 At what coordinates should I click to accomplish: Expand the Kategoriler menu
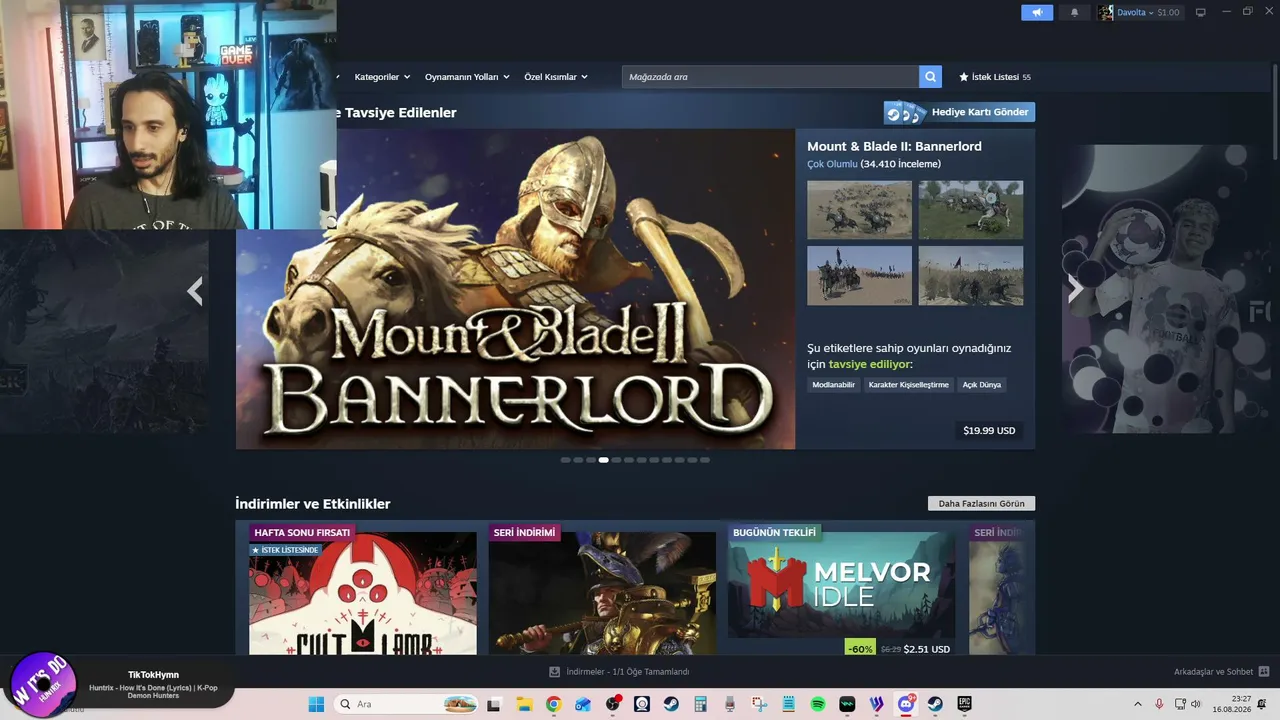382,77
